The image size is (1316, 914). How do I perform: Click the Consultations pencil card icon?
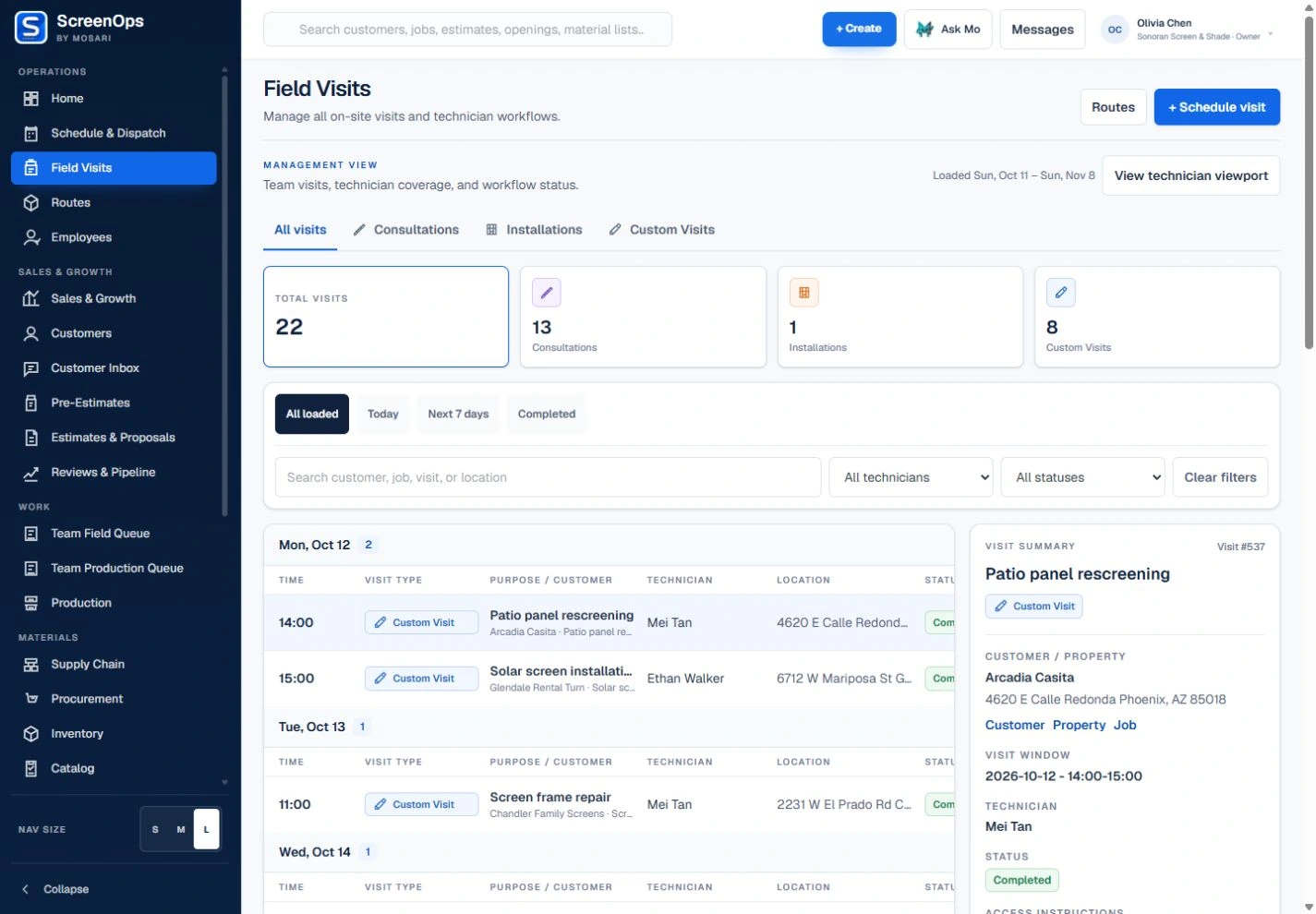547,293
